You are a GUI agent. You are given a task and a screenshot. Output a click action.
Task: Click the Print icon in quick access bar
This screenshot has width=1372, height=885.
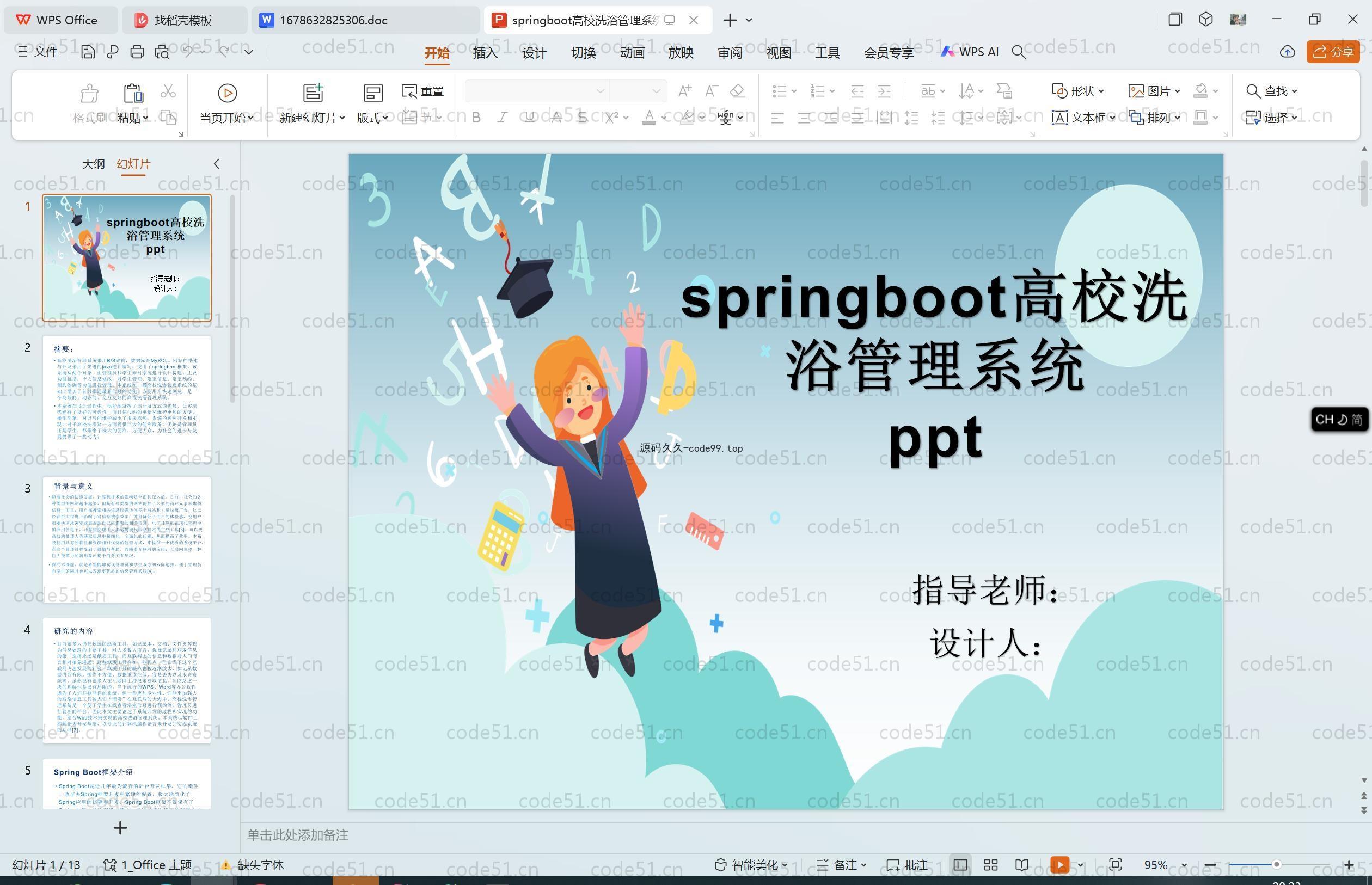[x=137, y=52]
